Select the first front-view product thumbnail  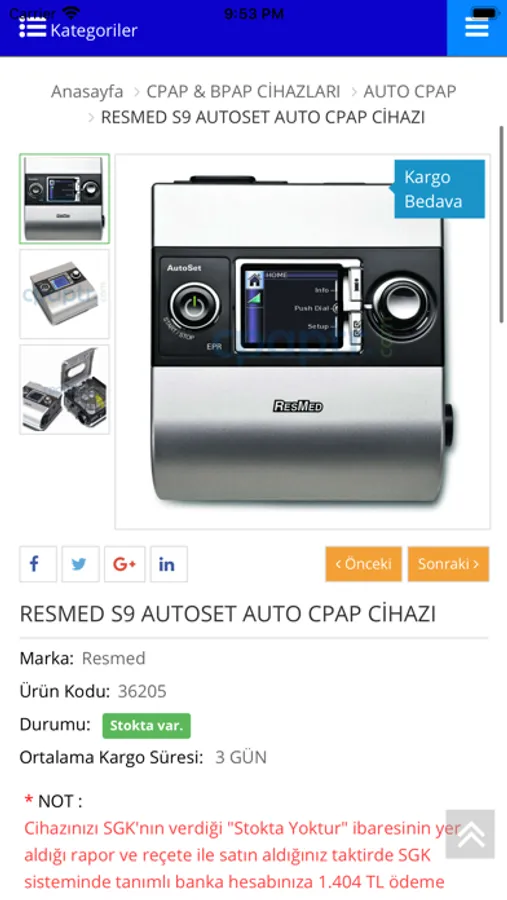pyautogui.click(x=64, y=199)
